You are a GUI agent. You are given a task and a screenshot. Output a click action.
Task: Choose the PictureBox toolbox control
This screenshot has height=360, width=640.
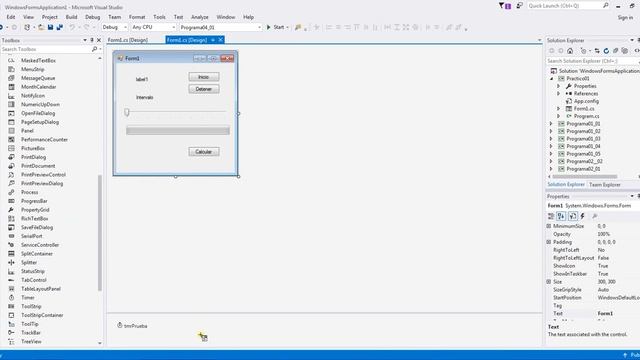click(x=33, y=148)
